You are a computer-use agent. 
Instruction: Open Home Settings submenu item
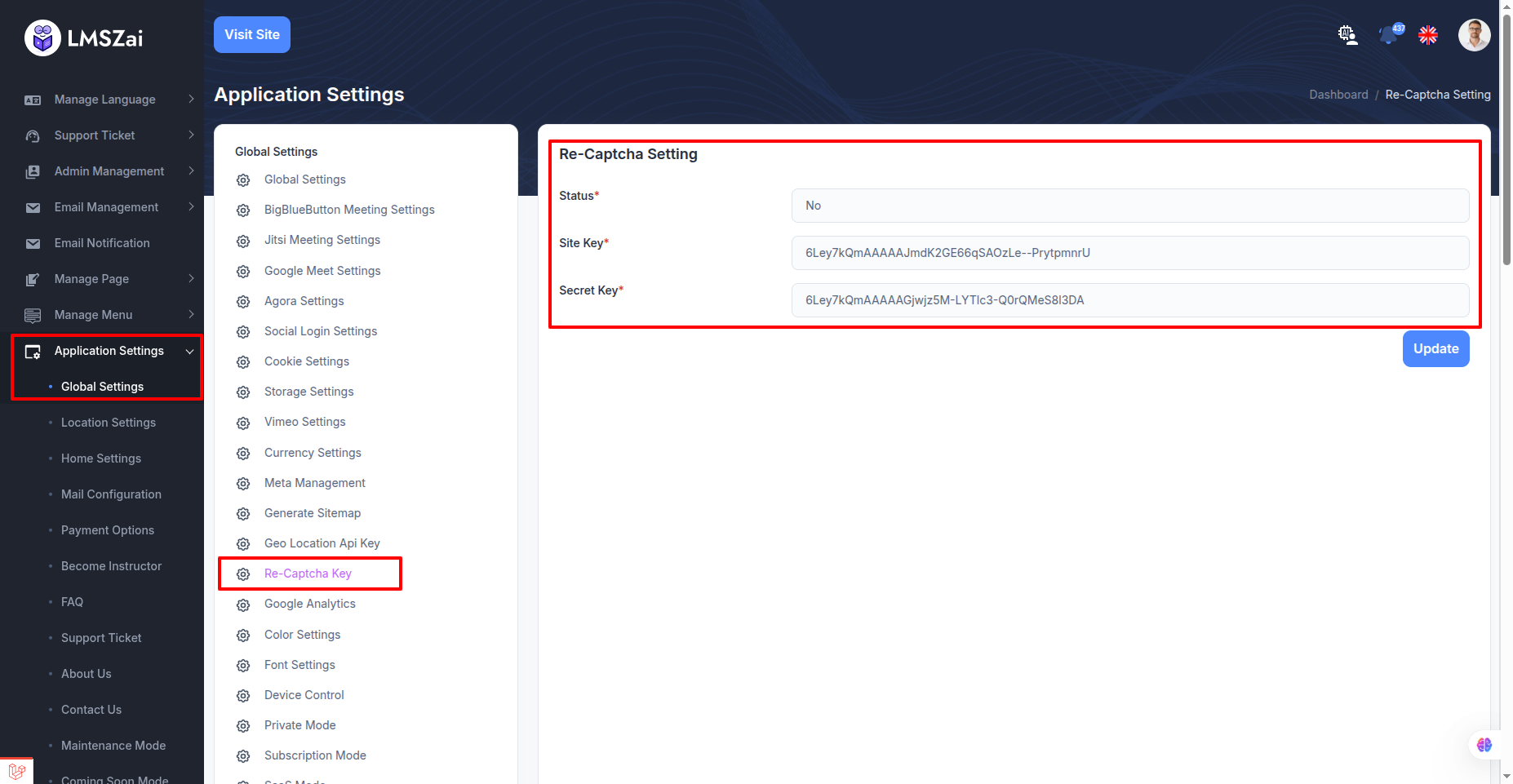[x=101, y=458]
